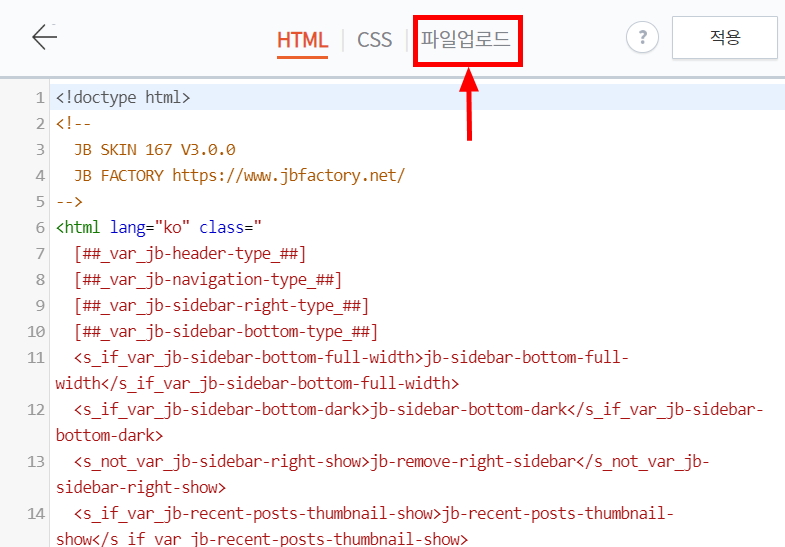Switch to the HTML tab
785x547 pixels.
point(302,40)
